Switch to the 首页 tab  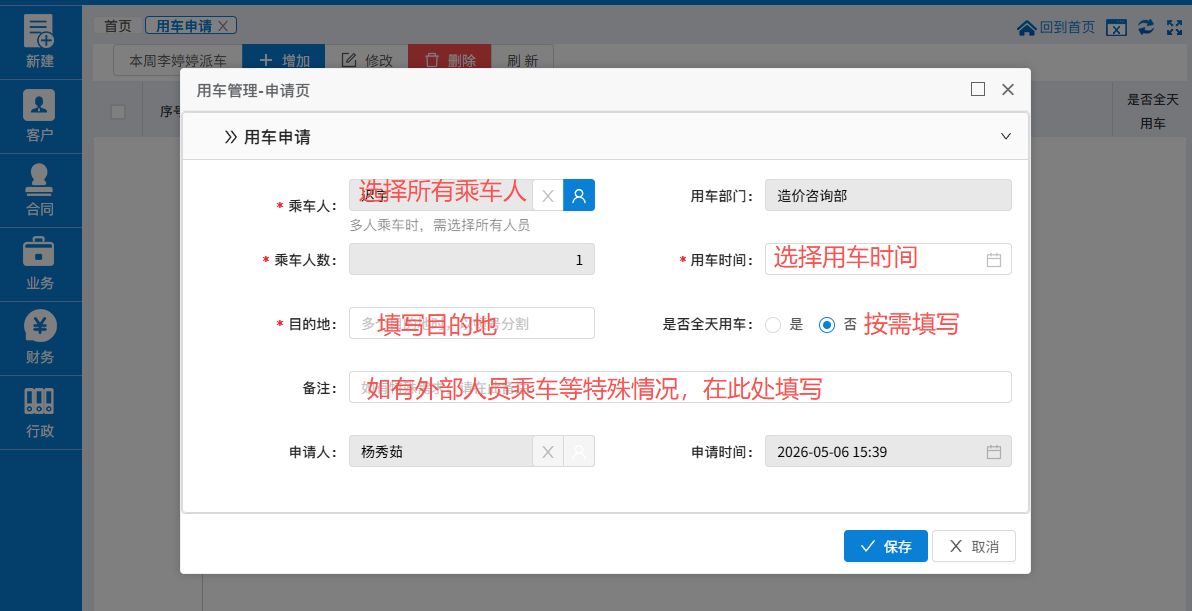pyautogui.click(x=118, y=26)
